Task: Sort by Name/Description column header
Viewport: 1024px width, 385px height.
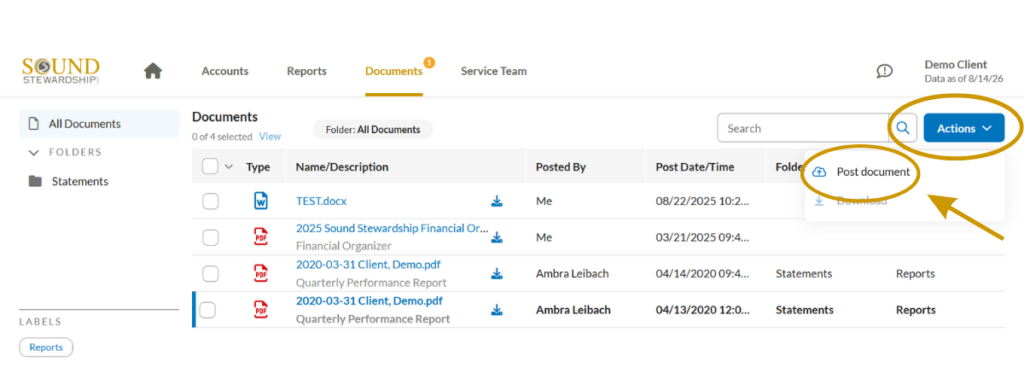Action: coord(342,167)
